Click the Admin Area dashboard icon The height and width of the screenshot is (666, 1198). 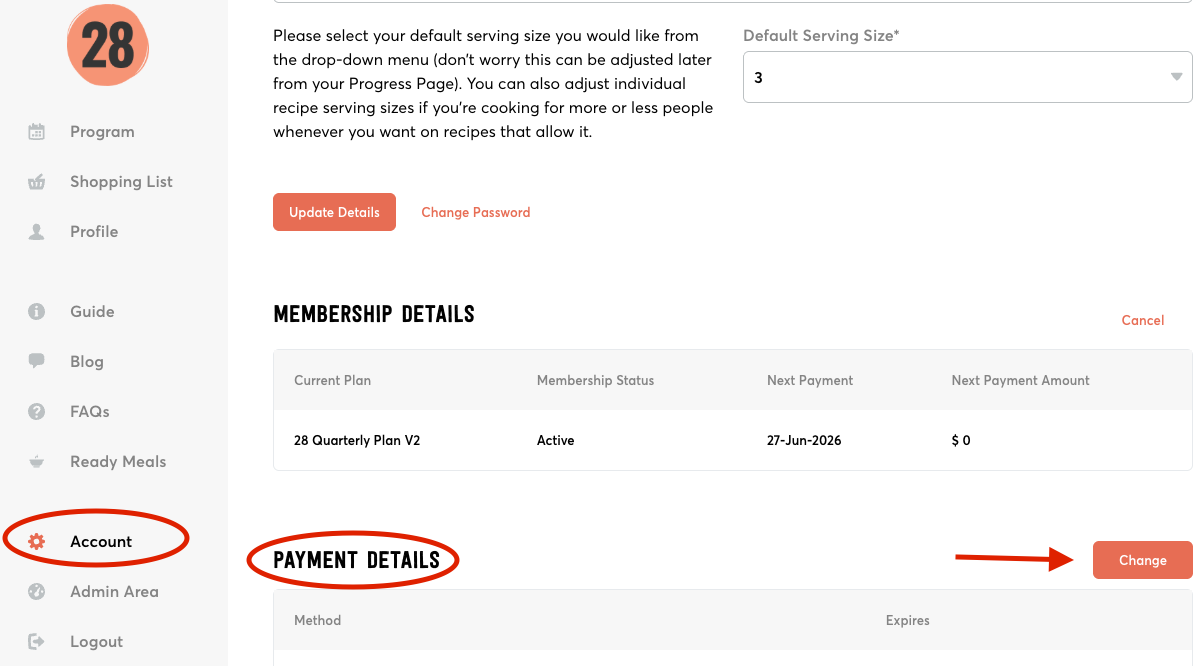[x=37, y=592]
